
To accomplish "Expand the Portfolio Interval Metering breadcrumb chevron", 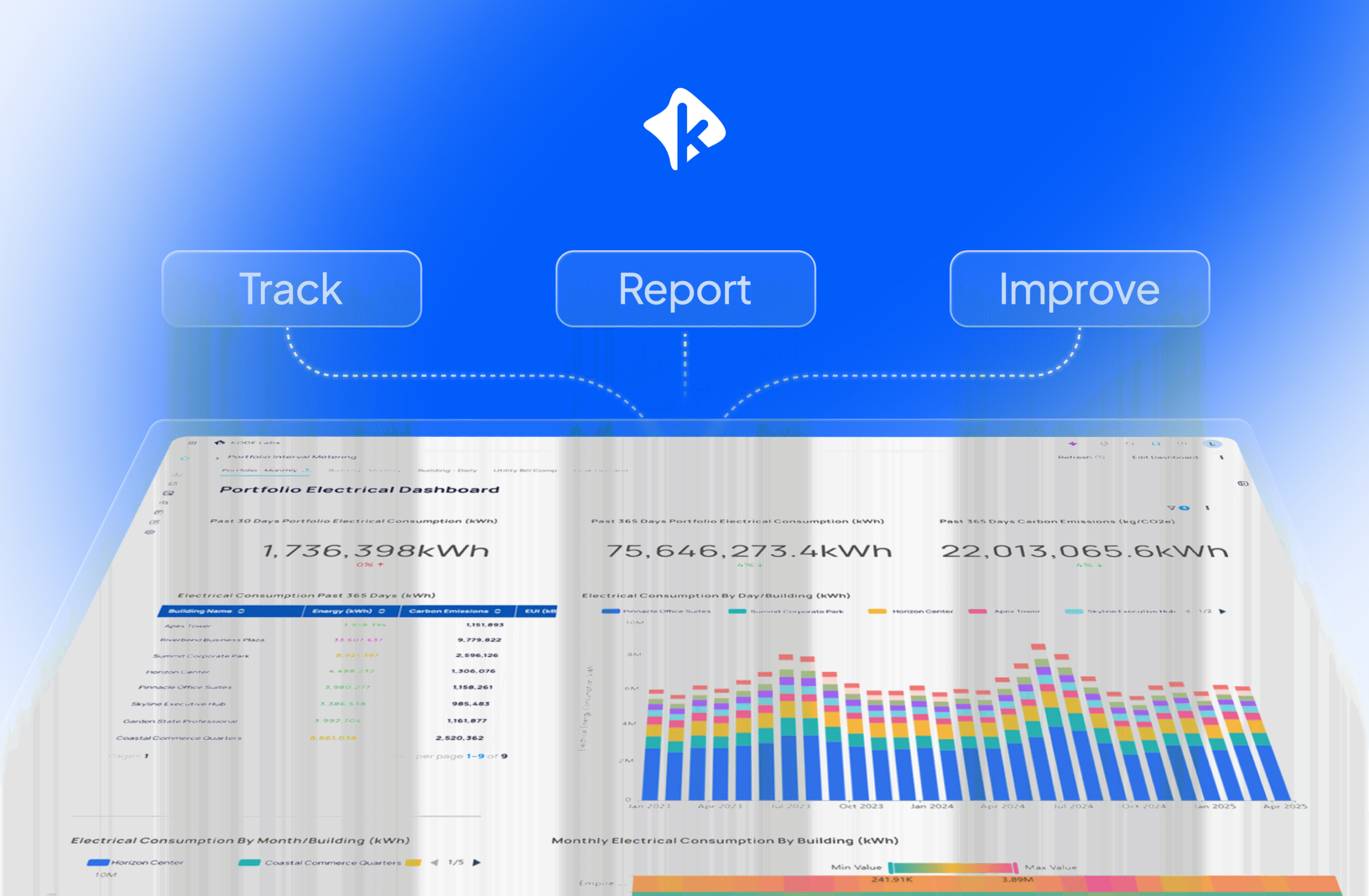I will click(217, 458).
